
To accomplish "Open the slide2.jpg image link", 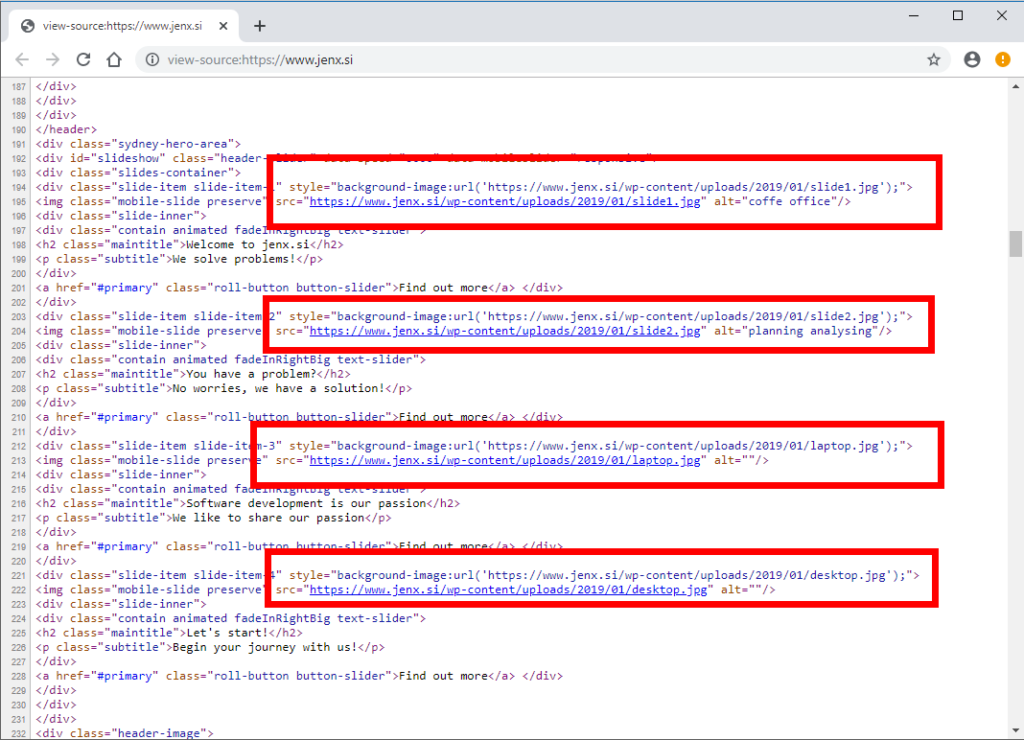I will [505, 330].
